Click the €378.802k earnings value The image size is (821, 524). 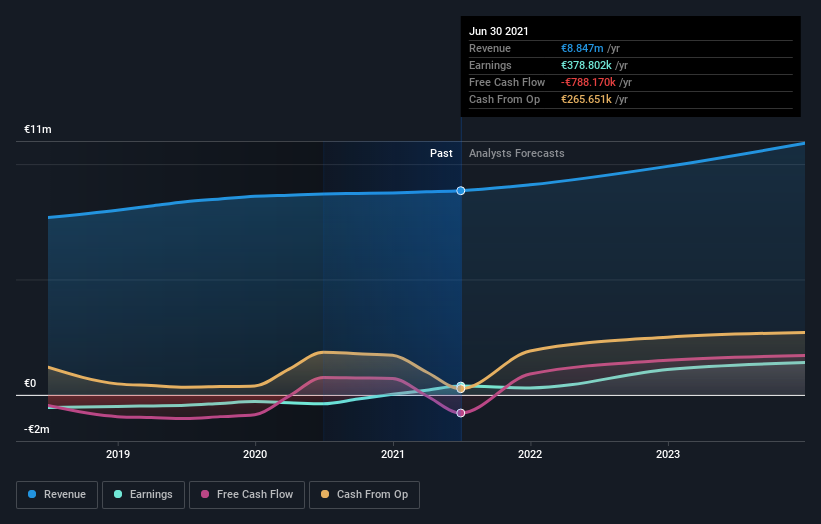[x=586, y=65]
